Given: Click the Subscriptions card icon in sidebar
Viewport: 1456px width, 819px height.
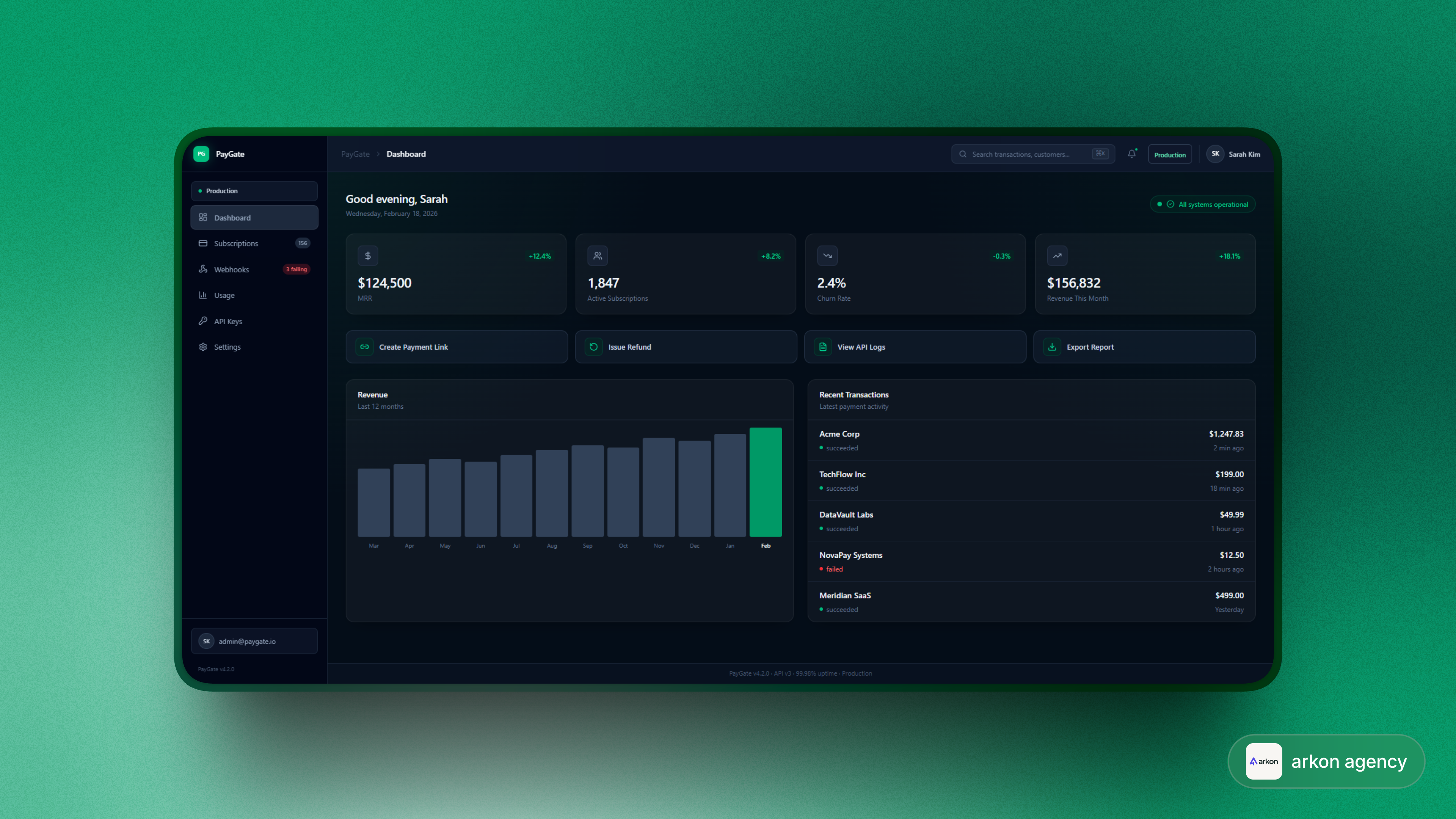Looking at the screenshot, I should (203, 243).
